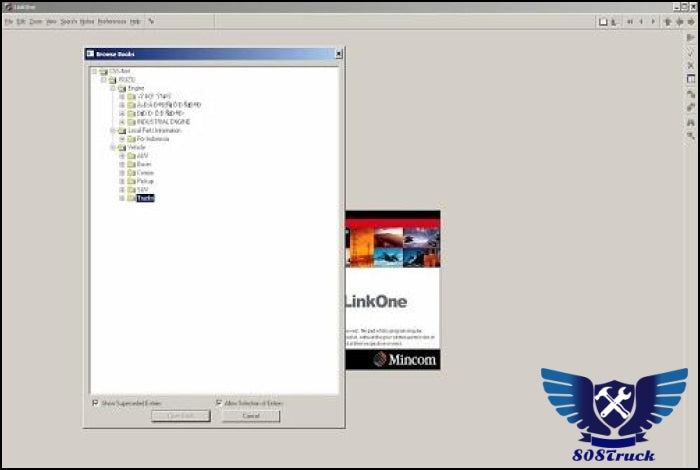Open the Search menu
Image resolution: width=700 pixels, height=470 pixels.
(68, 21)
